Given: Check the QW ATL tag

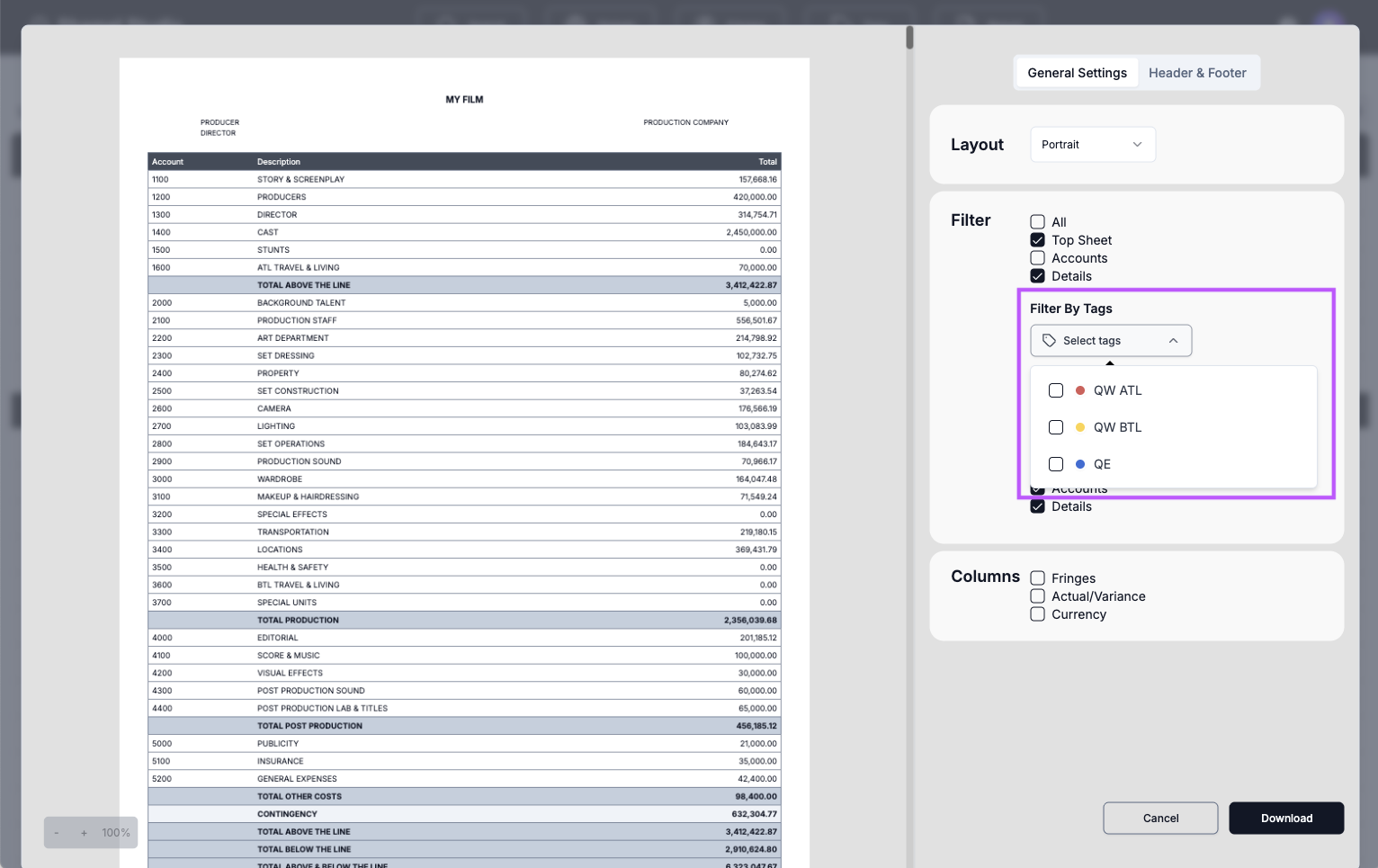Looking at the screenshot, I should point(1056,390).
